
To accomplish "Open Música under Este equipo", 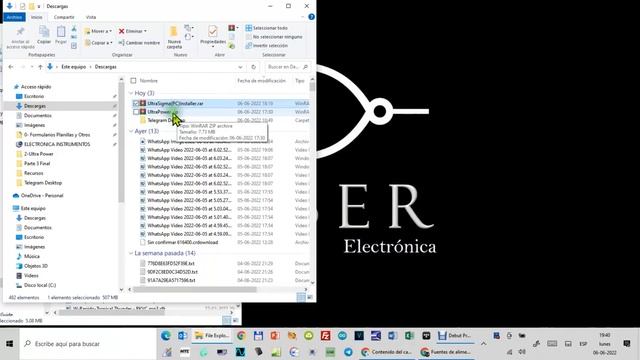I will coord(31,256).
